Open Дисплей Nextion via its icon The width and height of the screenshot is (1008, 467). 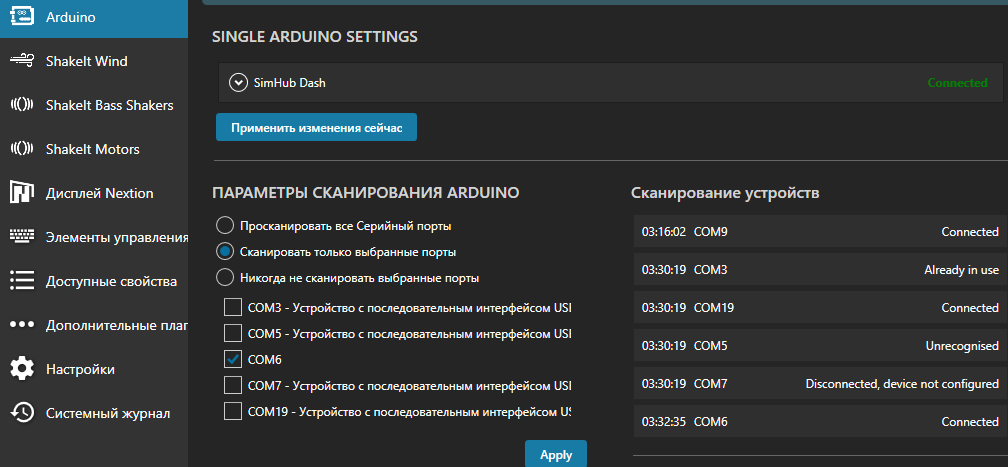pos(22,192)
